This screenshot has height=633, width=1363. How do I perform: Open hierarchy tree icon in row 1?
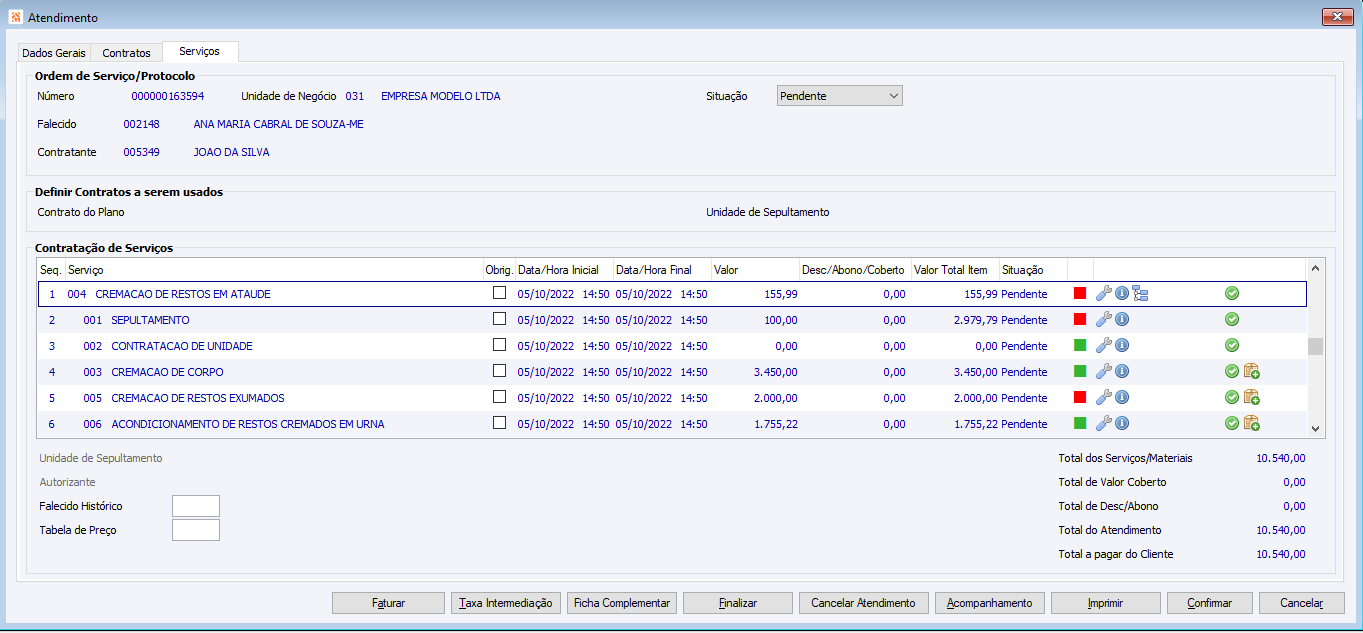pos(1140,294)
